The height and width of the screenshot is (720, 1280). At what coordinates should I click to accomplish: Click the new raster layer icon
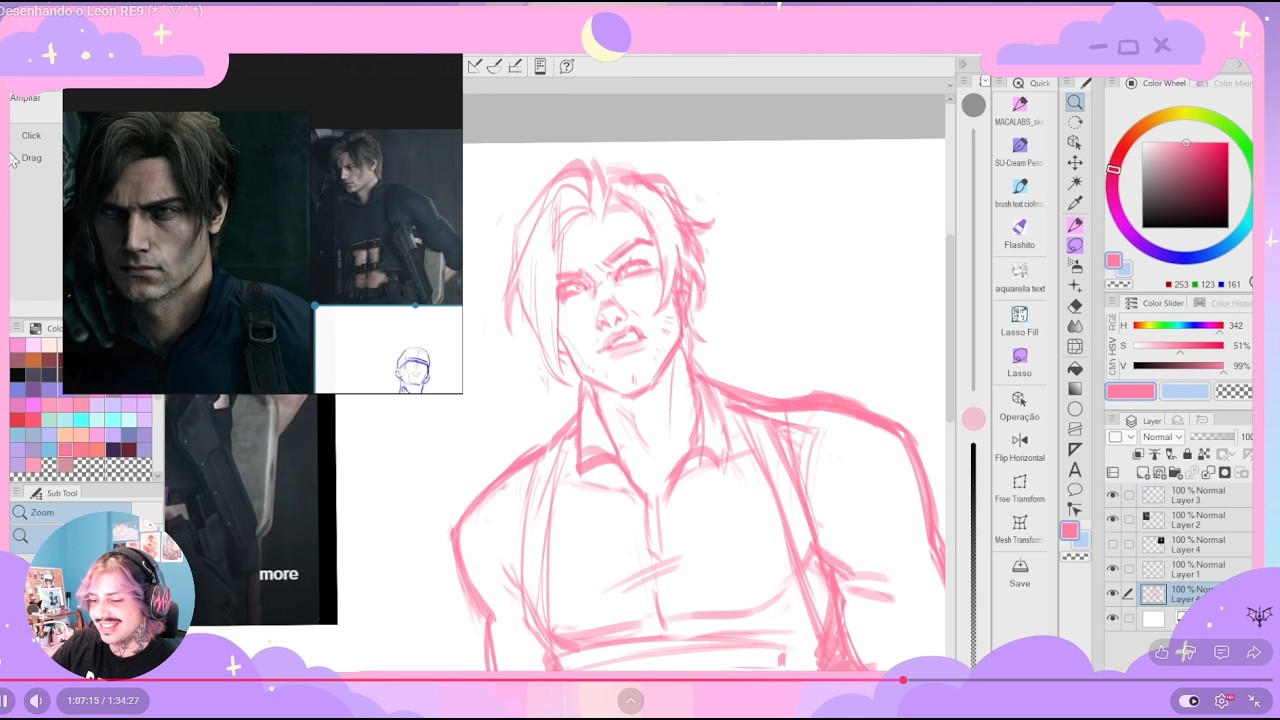point(1143,473)
